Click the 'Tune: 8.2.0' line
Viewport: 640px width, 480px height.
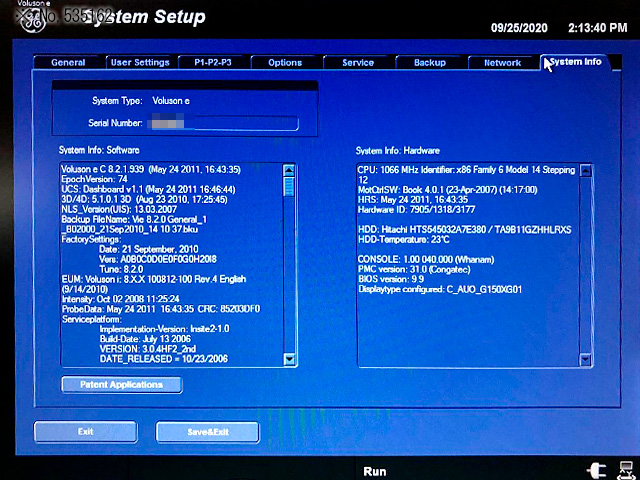pyautogui.click(x=121, y=269)
